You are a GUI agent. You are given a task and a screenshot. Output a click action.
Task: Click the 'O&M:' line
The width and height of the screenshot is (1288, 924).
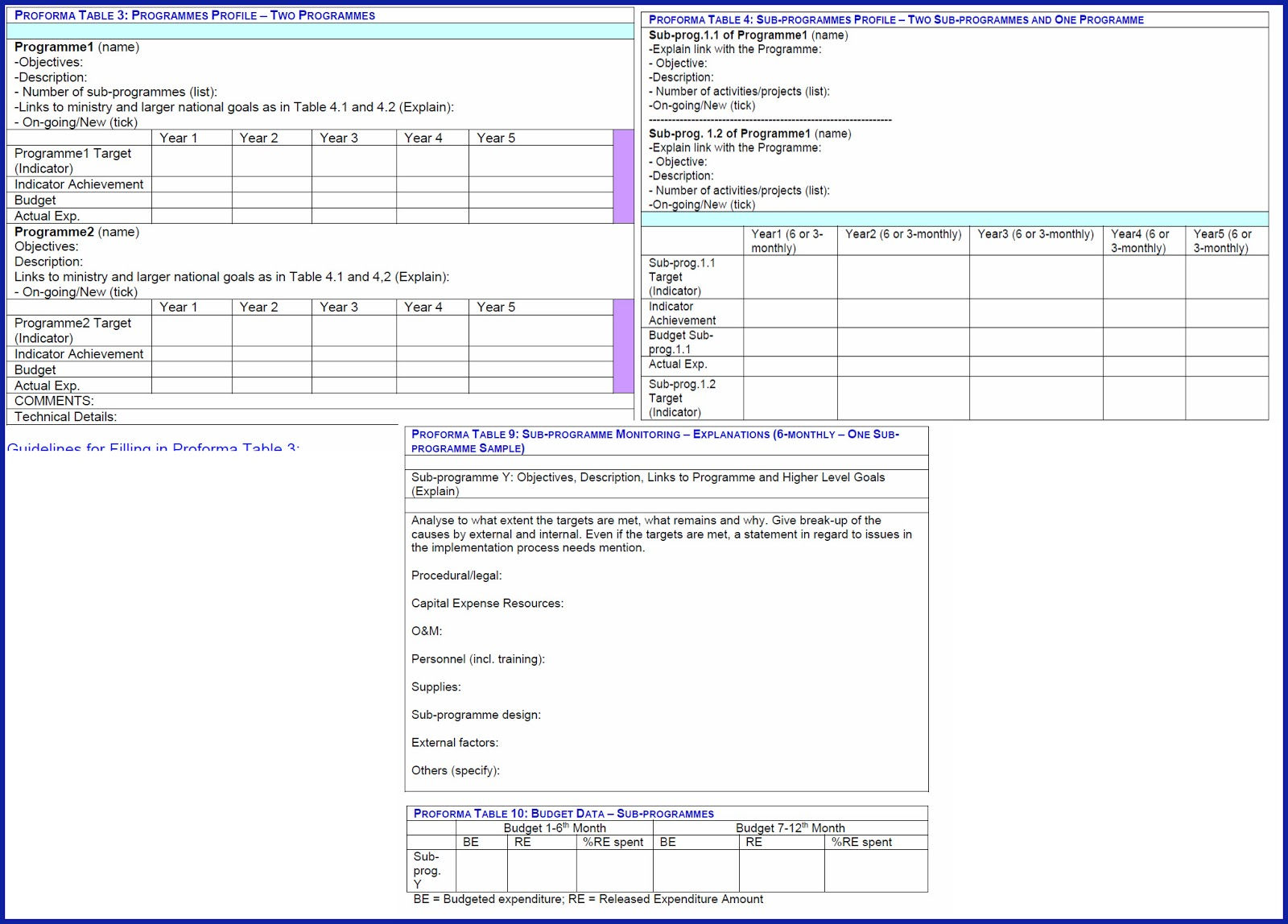pyautogui.click(x=427, y=631)
